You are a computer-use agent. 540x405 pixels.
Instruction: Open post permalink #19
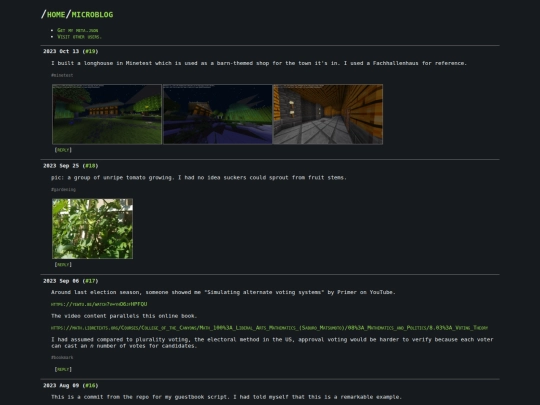click(90, 51)
